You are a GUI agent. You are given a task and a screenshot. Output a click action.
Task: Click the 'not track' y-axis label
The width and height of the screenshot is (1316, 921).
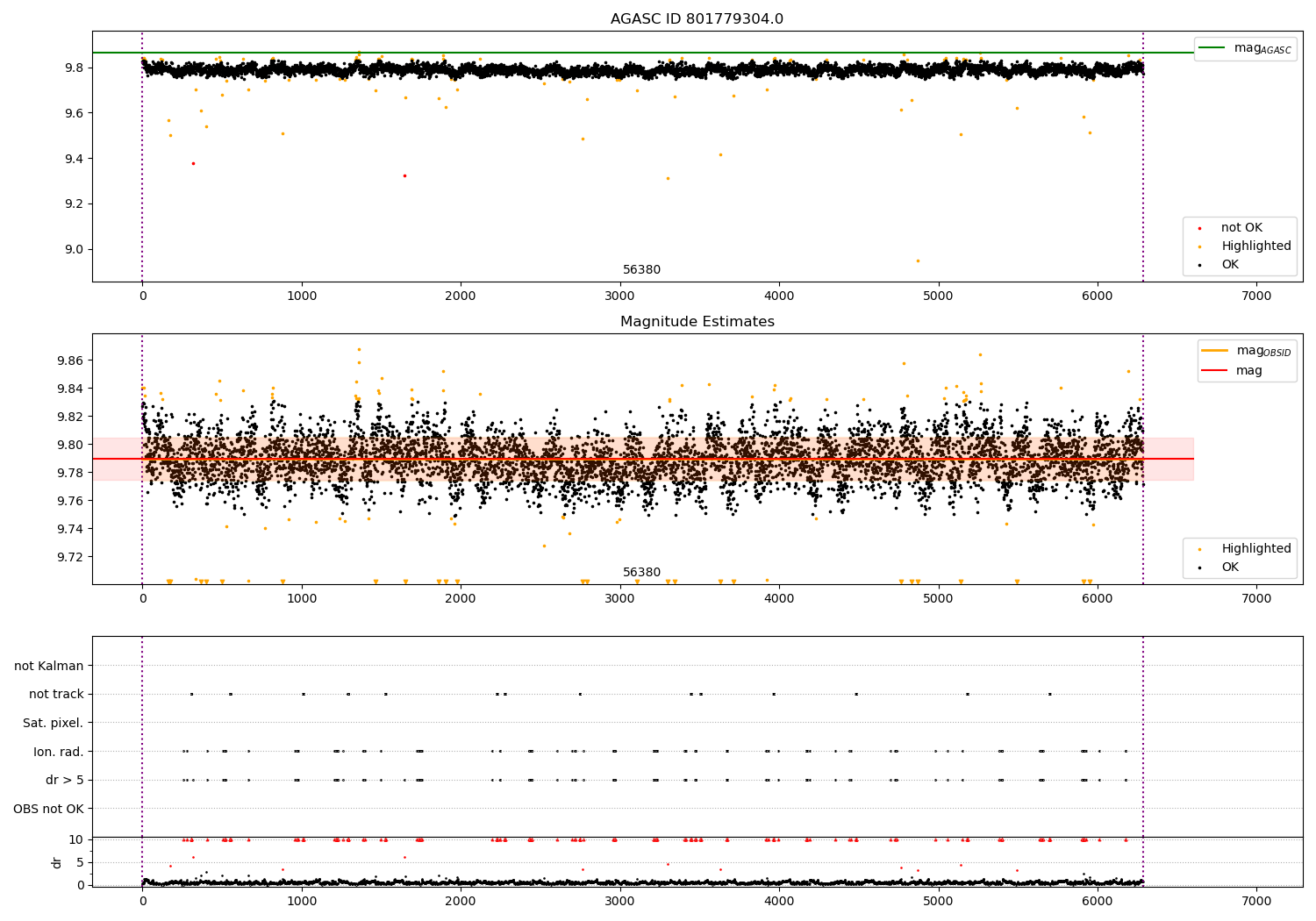click(56, 695)
